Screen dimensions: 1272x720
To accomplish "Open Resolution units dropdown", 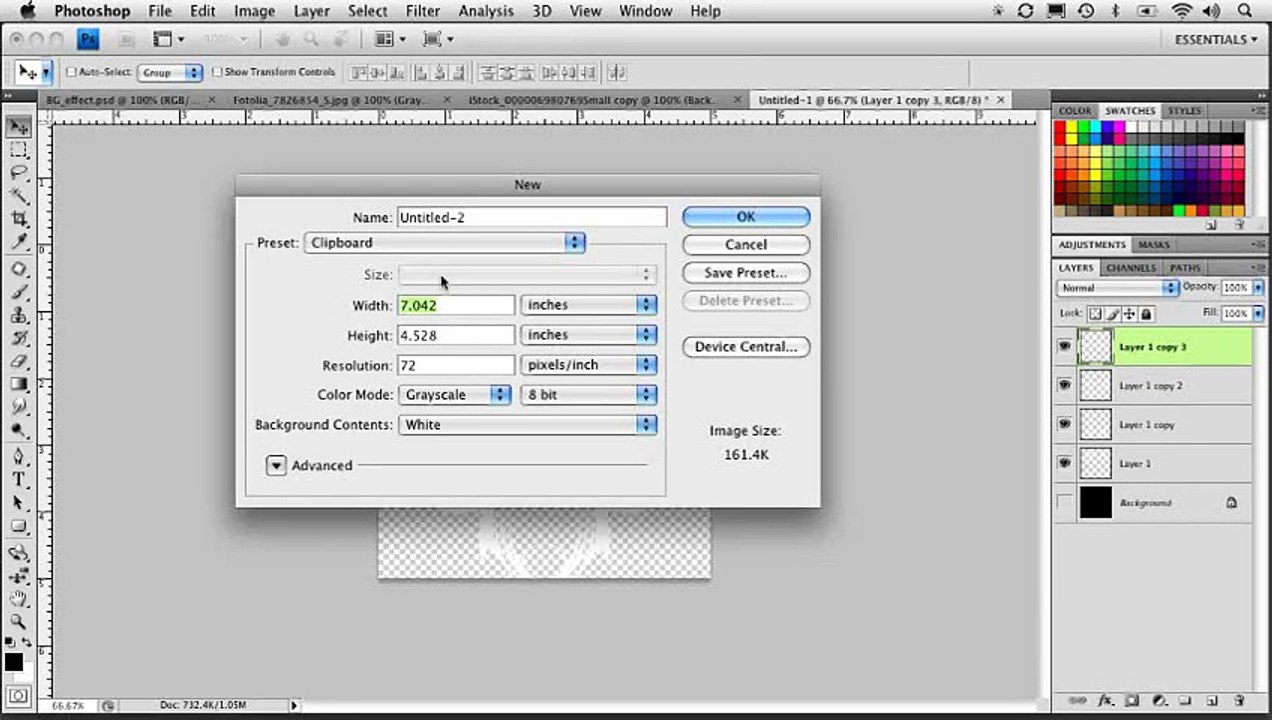I will point(589,365).
